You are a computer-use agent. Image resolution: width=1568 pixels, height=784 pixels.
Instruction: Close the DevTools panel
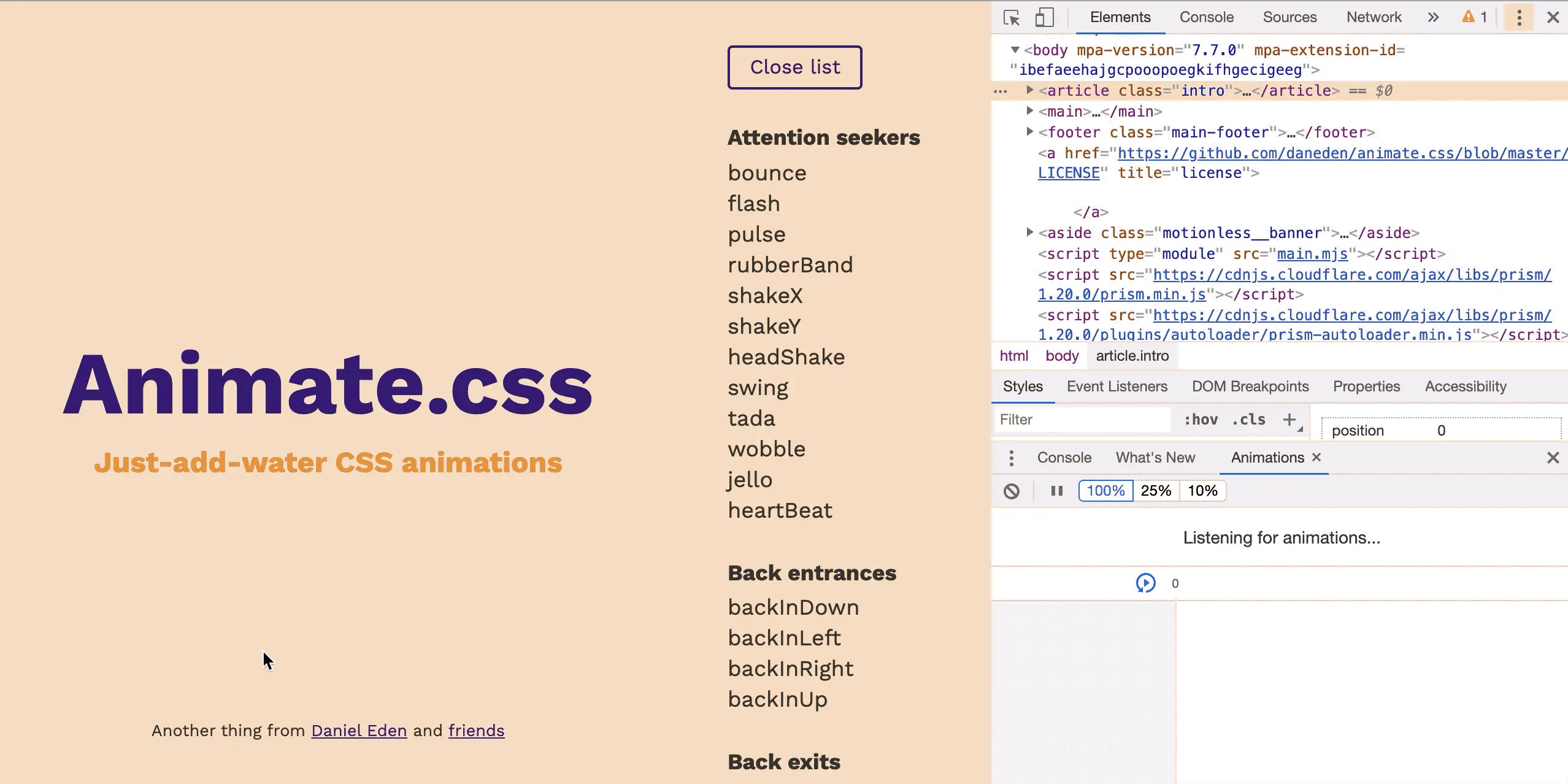point(1553,17)
